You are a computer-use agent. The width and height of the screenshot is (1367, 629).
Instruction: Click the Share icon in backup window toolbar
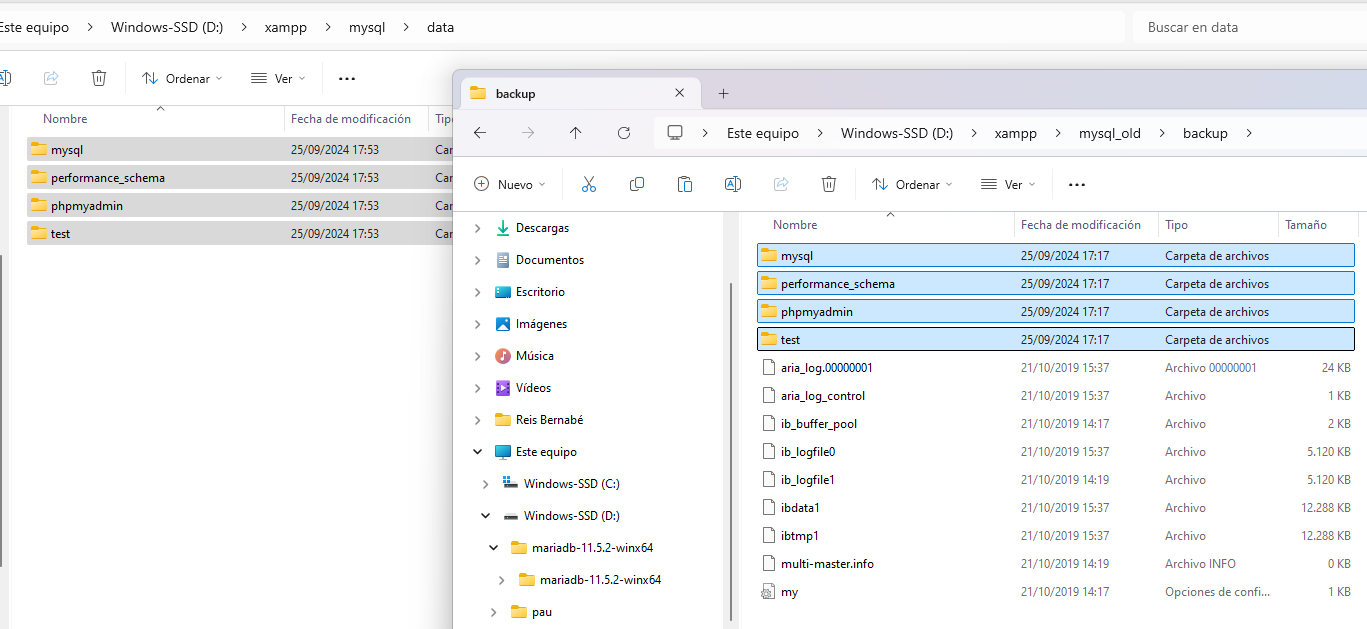[x=781, y=184]
